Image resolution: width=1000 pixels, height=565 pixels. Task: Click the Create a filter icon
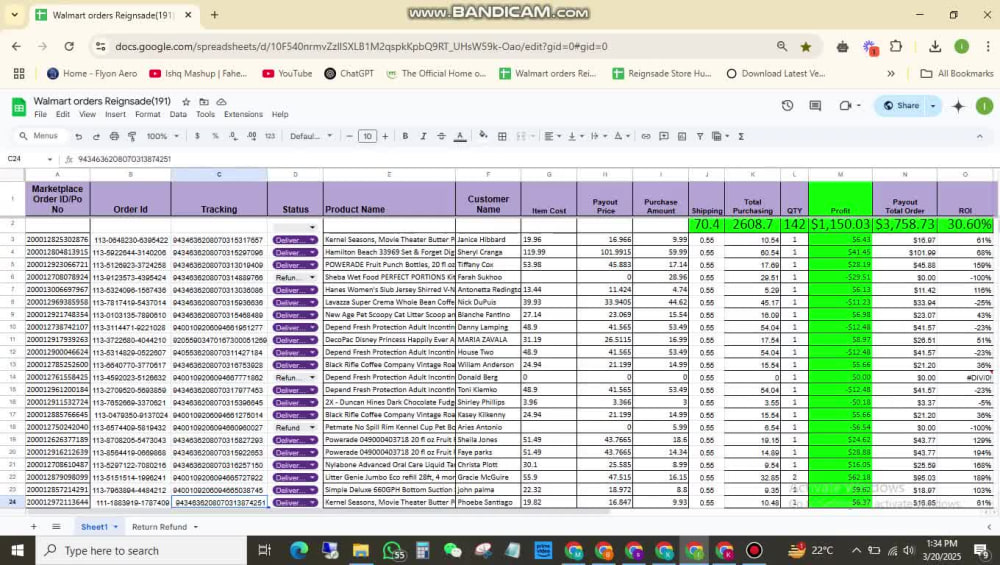click(x=700, y=136)
